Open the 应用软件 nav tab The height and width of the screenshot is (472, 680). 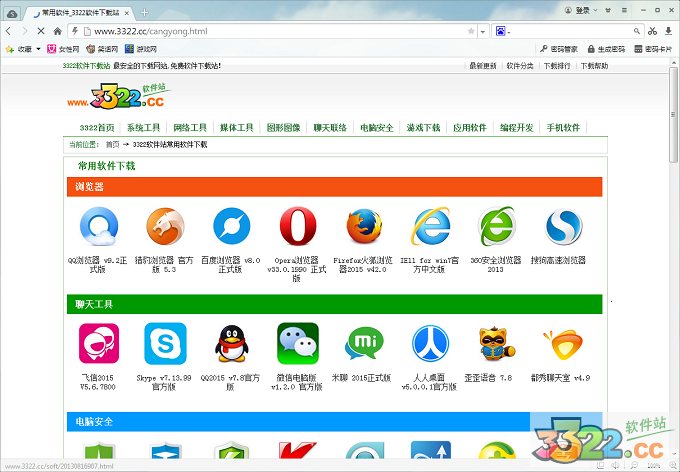click(470, 128)
